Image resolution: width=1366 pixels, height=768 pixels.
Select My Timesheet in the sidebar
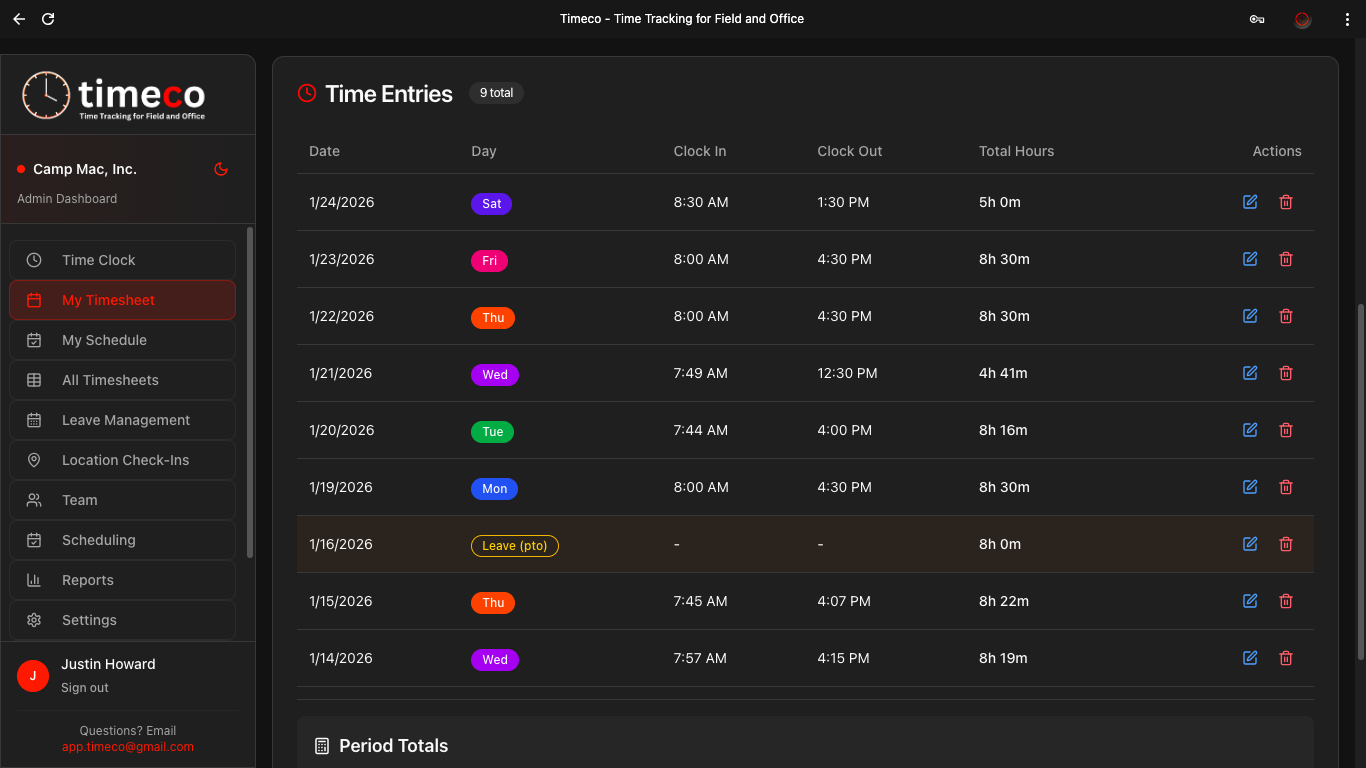122,300
